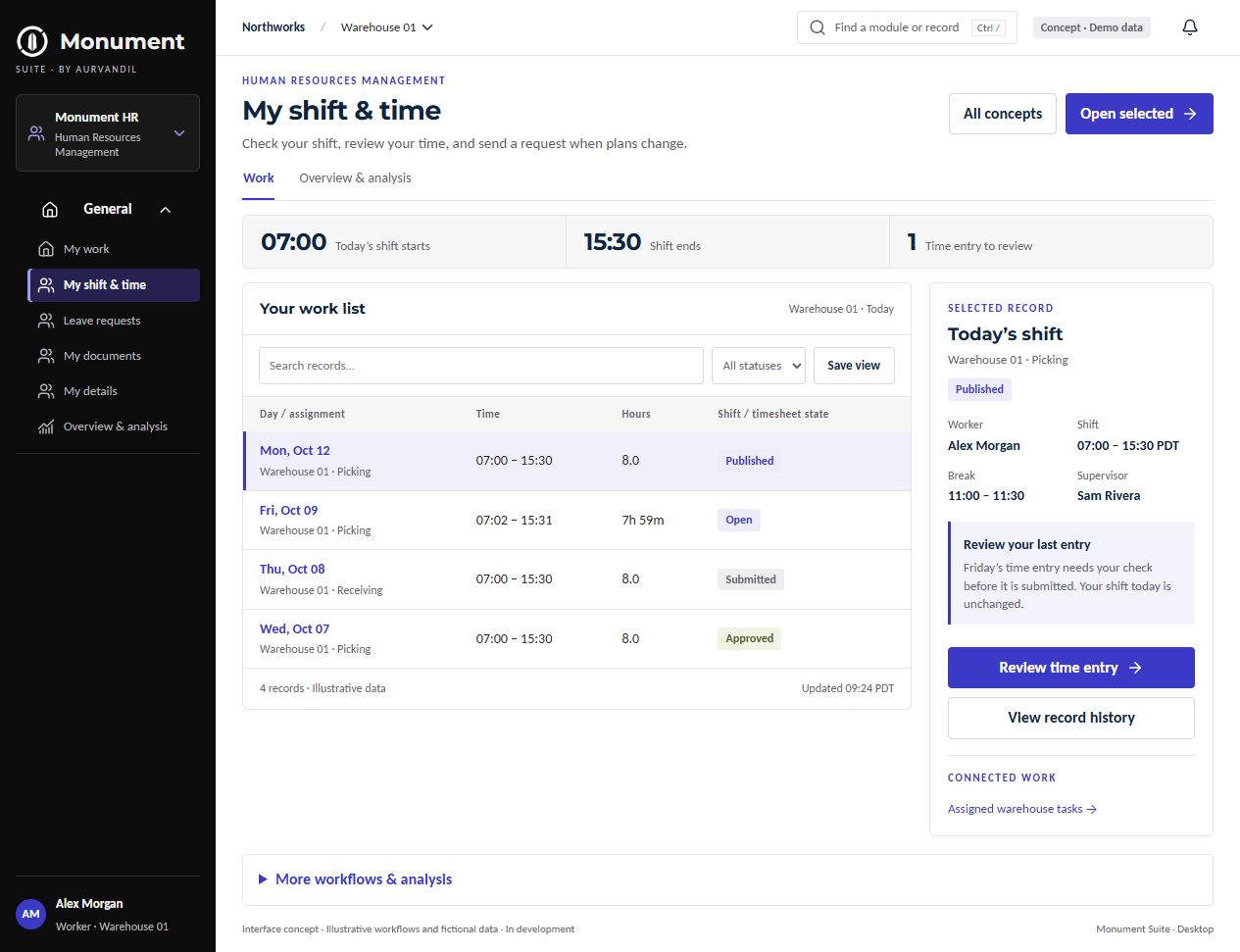Follow the Assigned warehouse tasks link
The width and height of the screenshot is (1240, 952).
click(1022, 809)
